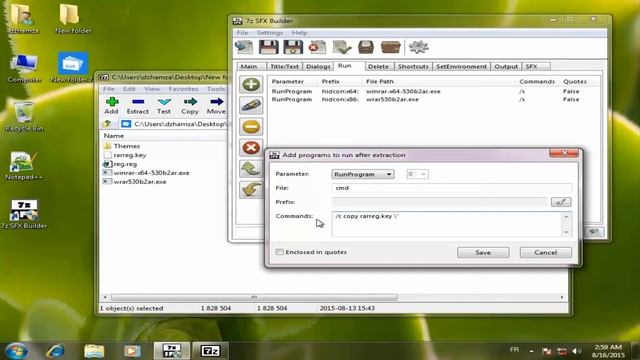Screen dimensions: 640x360
Task: Click the Test button in 7-Zip file manager
Action: click(x=164, y=106)
